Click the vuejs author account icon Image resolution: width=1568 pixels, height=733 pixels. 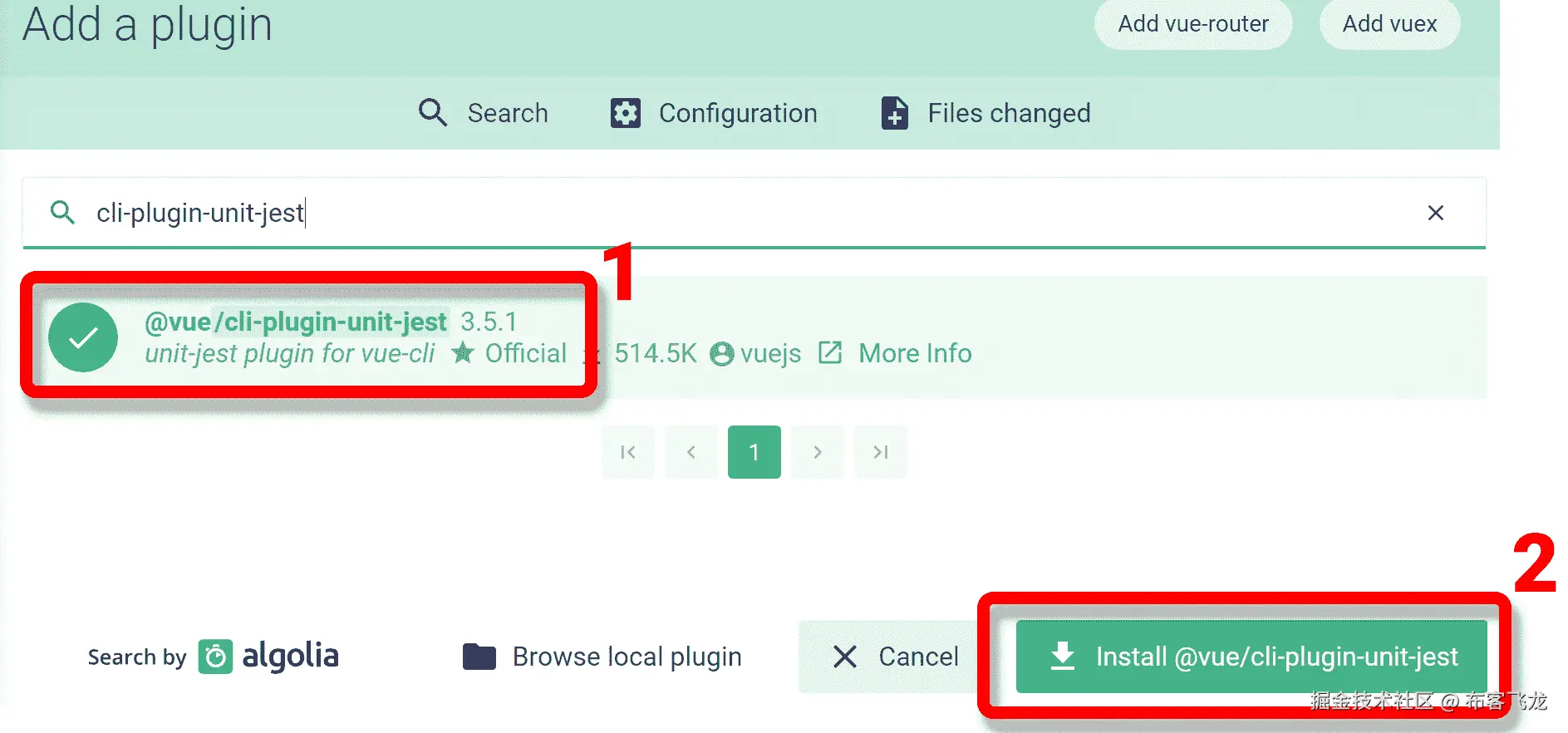point(722,354)
